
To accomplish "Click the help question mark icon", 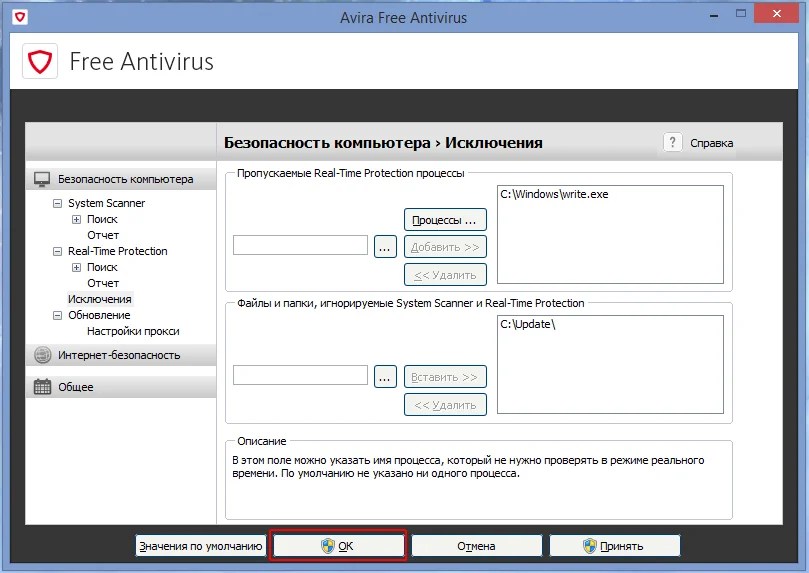I will 673,143.
